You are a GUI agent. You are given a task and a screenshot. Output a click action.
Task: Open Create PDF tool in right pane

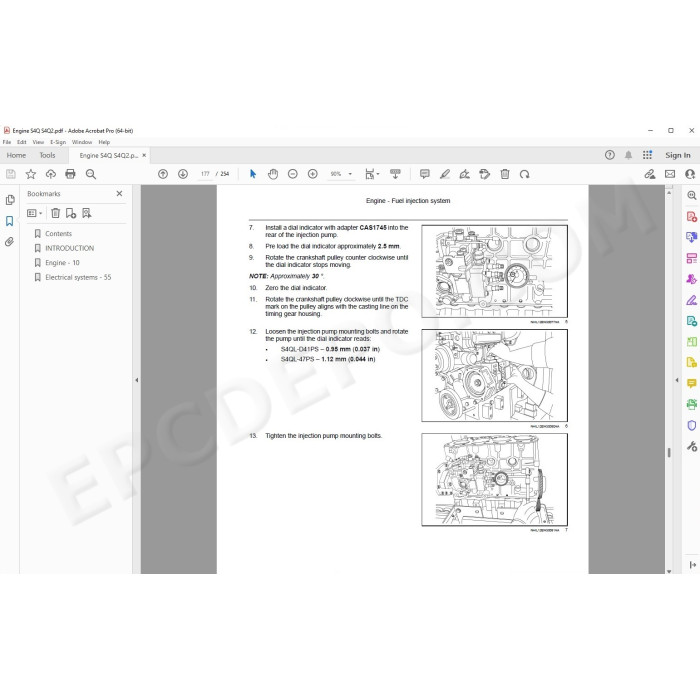pos(692,217)
